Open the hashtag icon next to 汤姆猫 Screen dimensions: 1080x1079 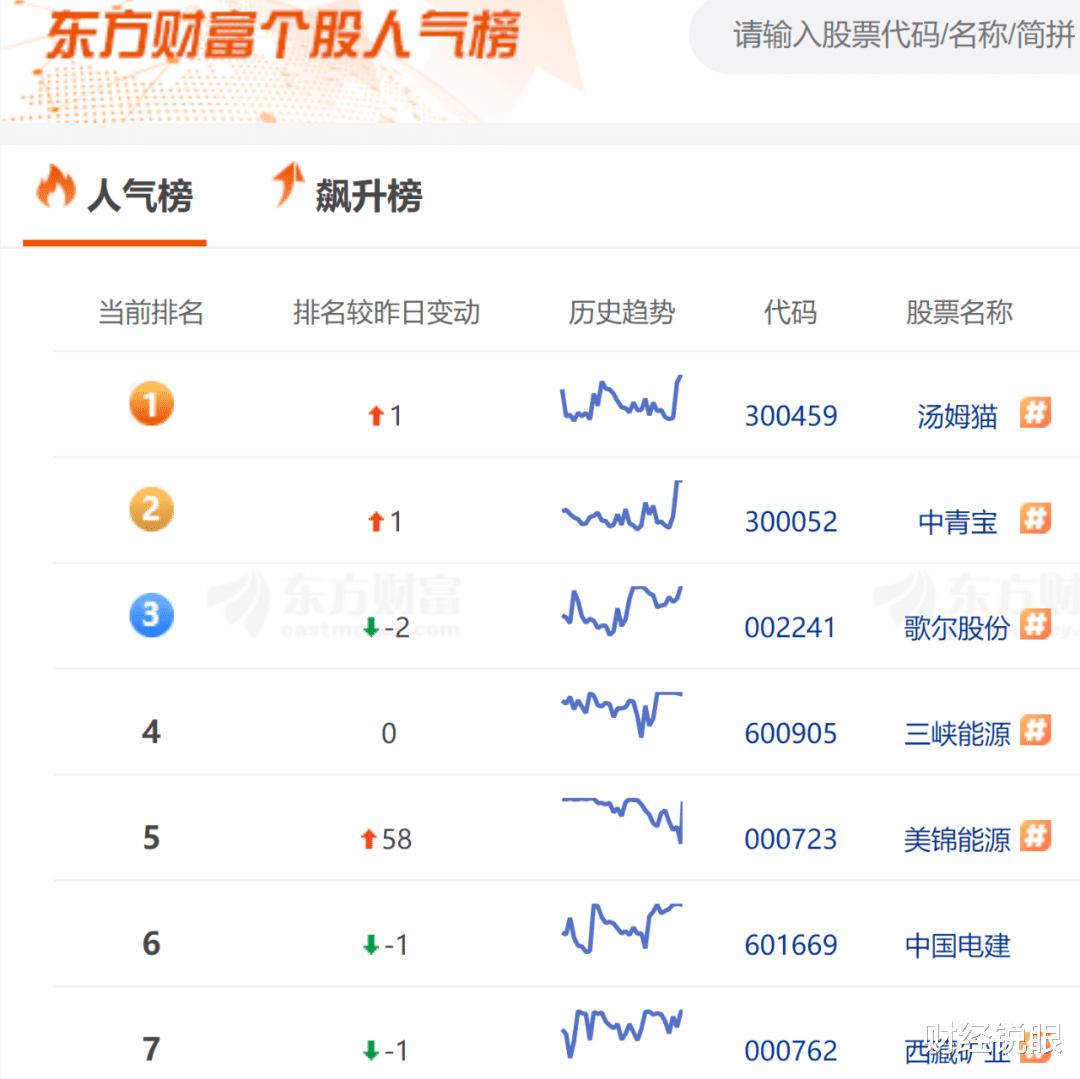1035,412
